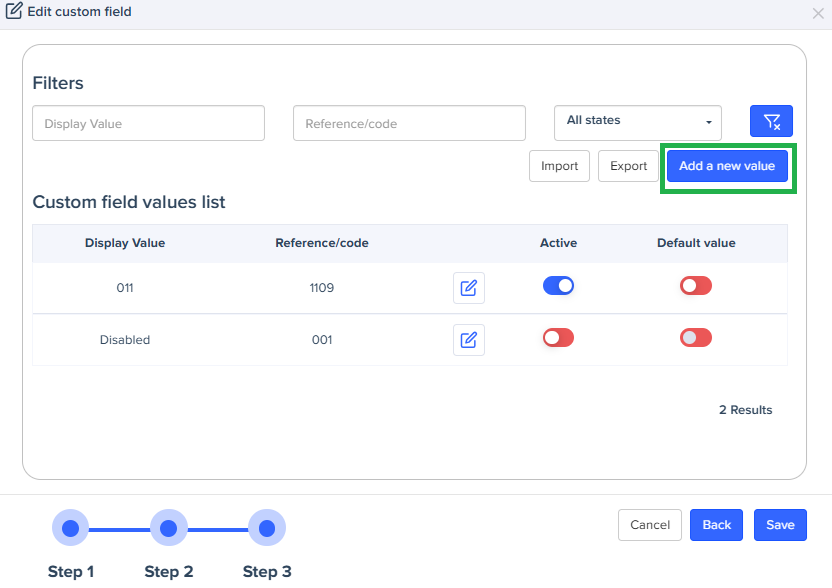Set Disabled as the default value
The width and height of the screenshot is (832, 588).
695,338
